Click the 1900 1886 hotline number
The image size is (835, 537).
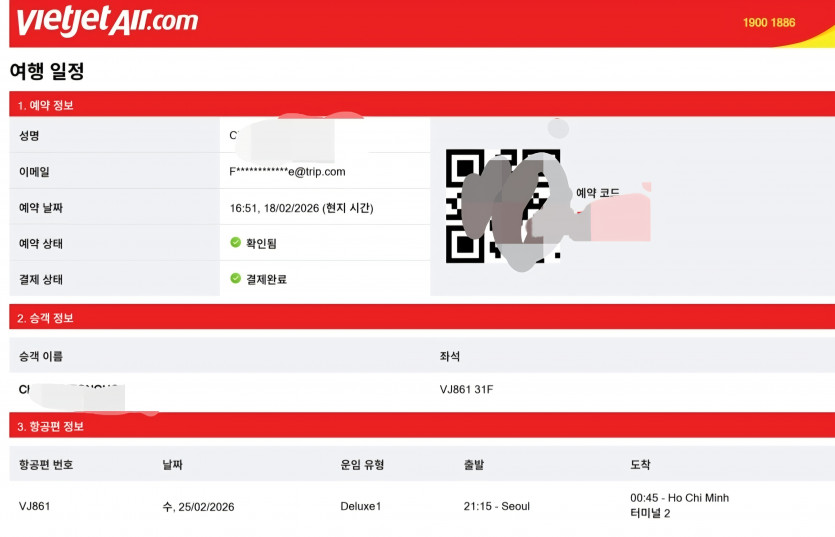[x=768, y=22]
